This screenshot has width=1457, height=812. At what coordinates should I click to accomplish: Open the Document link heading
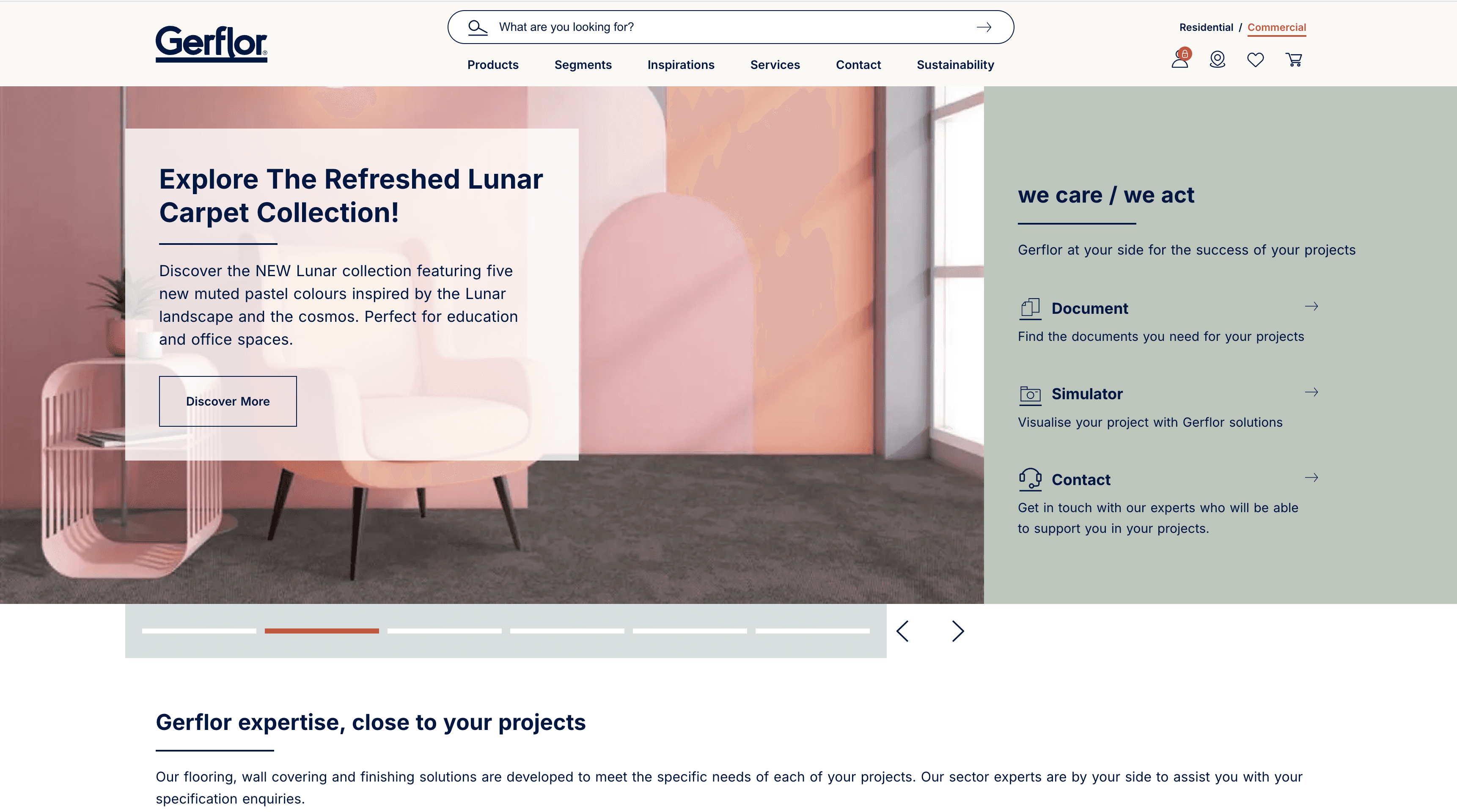click(x=1089, y=309)
